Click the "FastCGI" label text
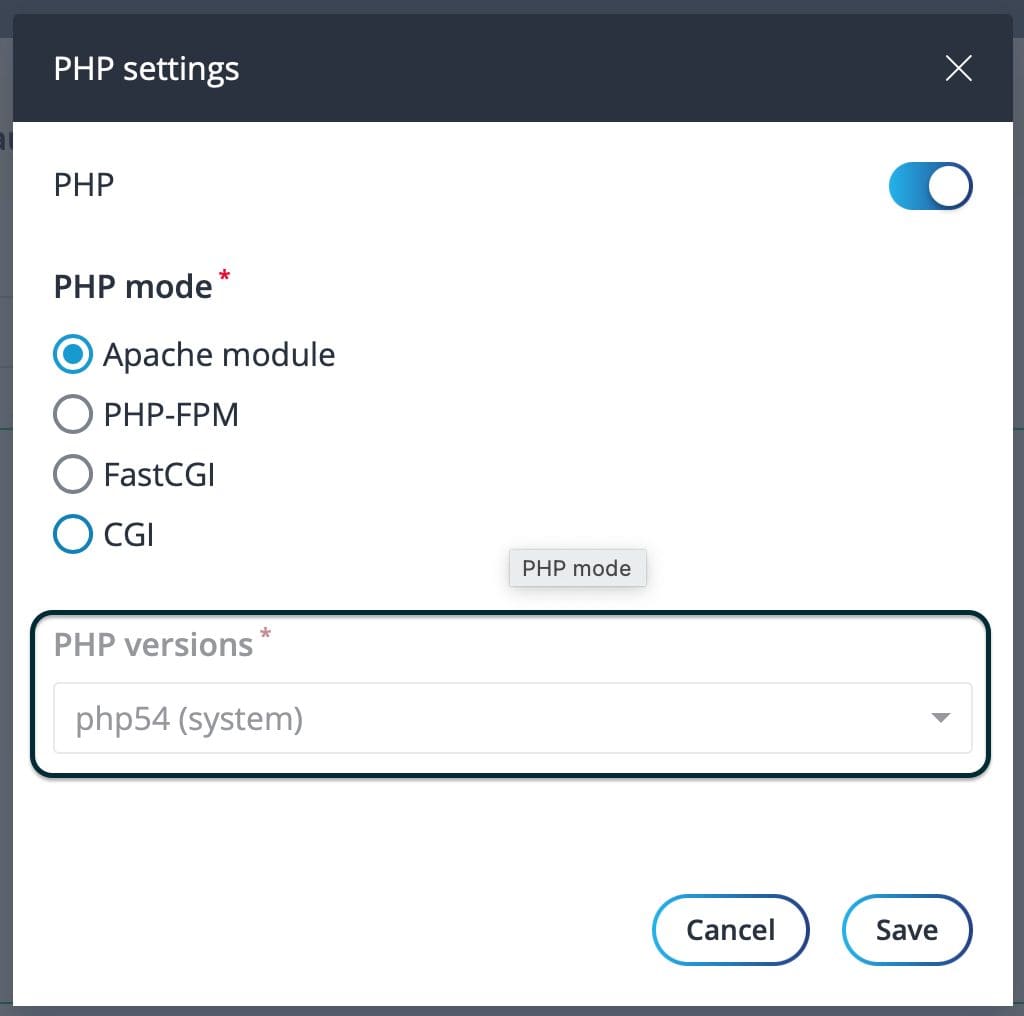Viewport: 1024px width, 1016px height. tap(159, 475)
